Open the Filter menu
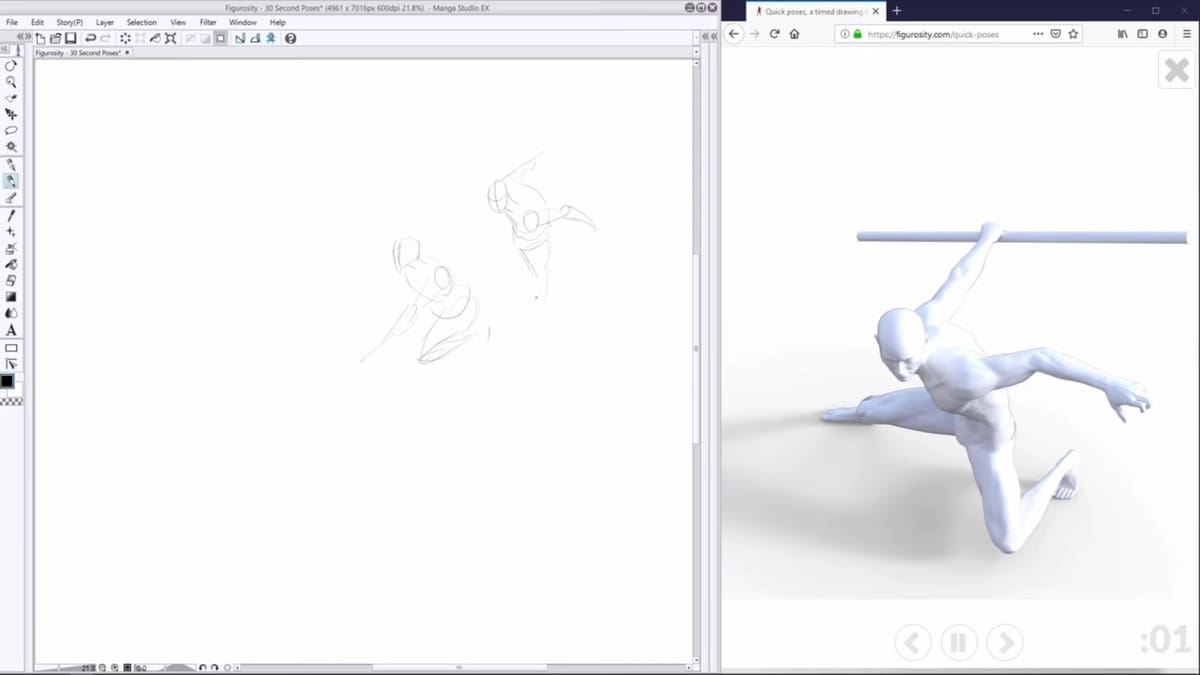The width and height of the screenshot is (1200, 675). pos(207,22)
